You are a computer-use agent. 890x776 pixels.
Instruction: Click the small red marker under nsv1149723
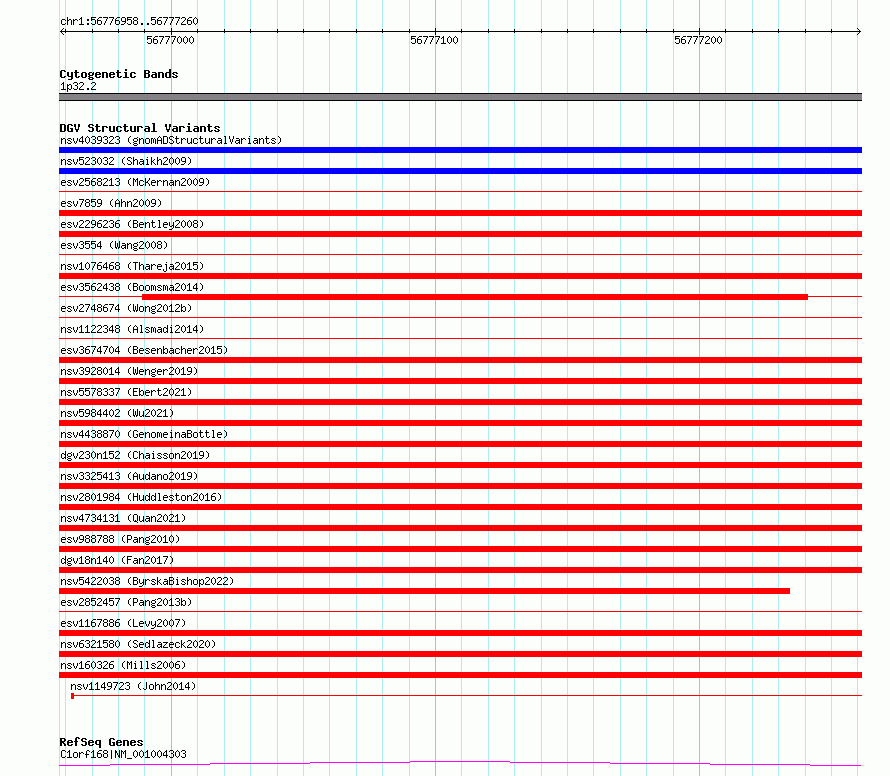(x=73, y=696)
